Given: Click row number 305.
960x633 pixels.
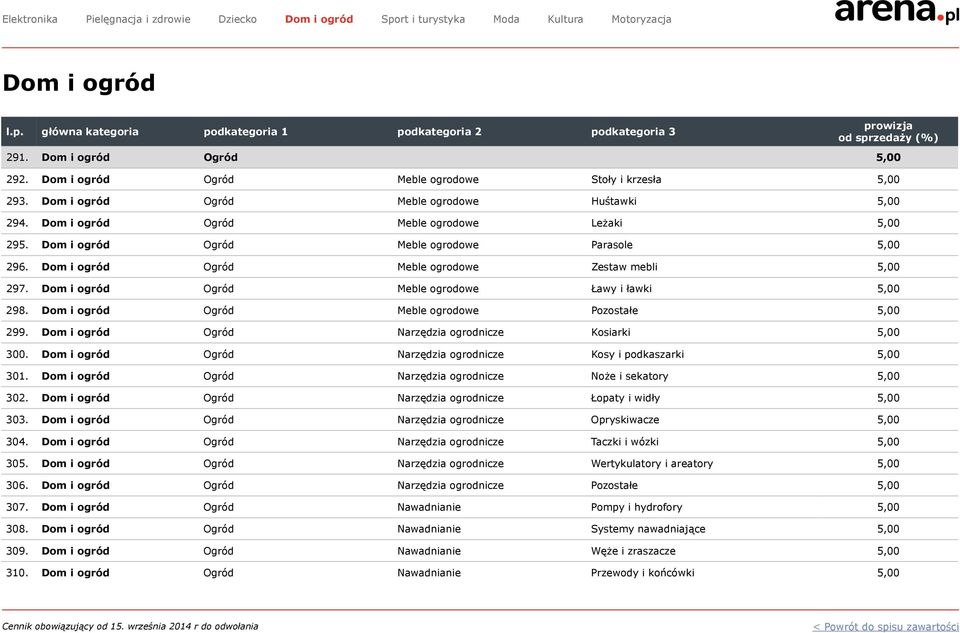Looking at the screenshot, I should [17, 463].
